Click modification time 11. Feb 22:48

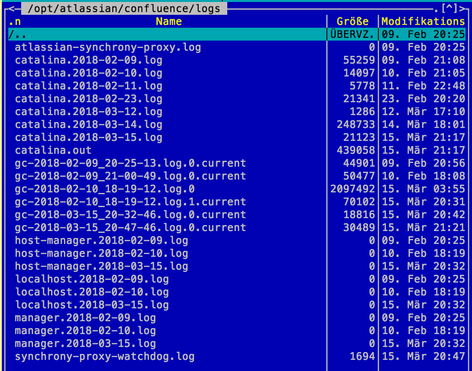(423, 86)
